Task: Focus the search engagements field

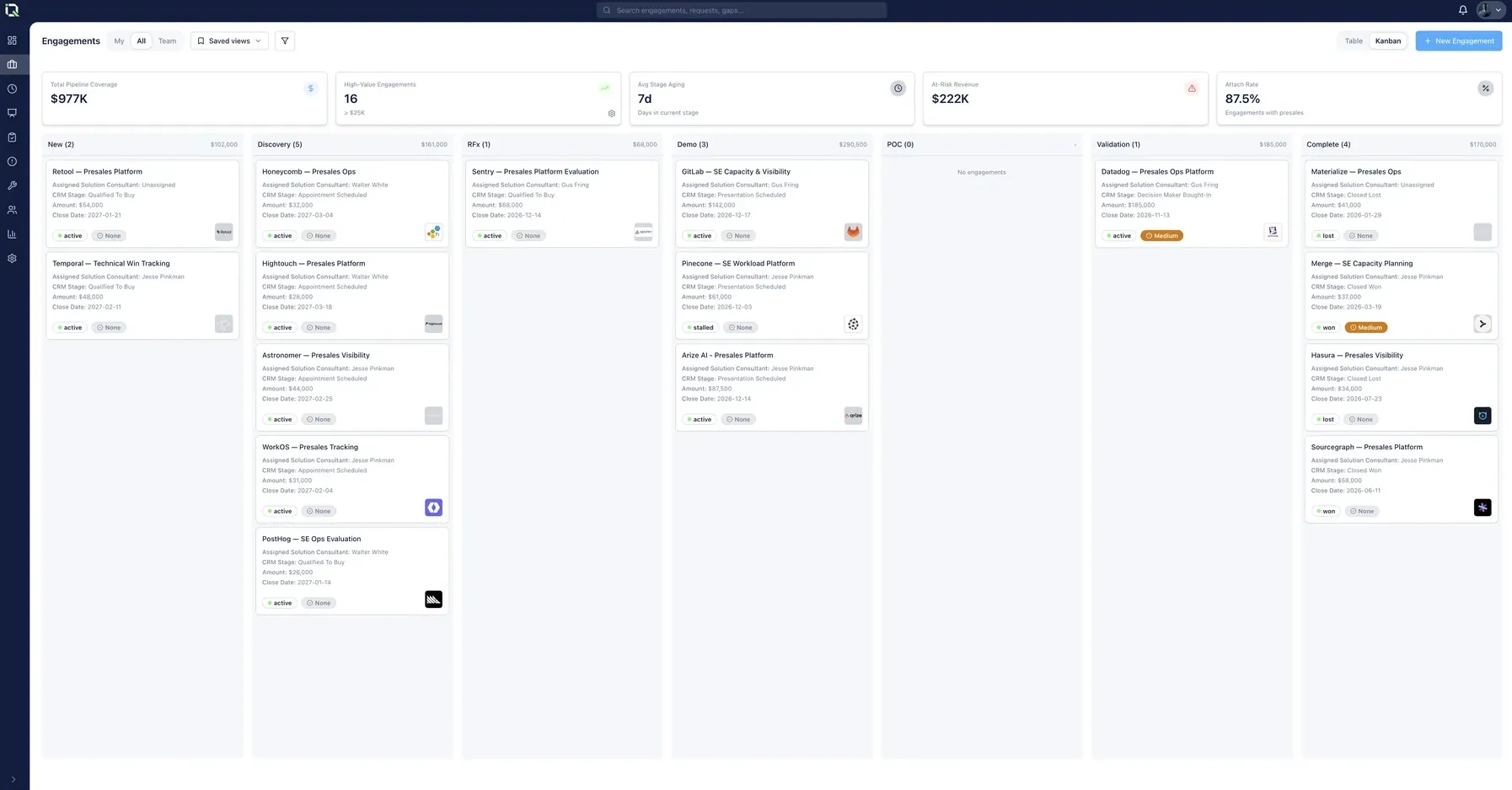Action: (742, 10)
